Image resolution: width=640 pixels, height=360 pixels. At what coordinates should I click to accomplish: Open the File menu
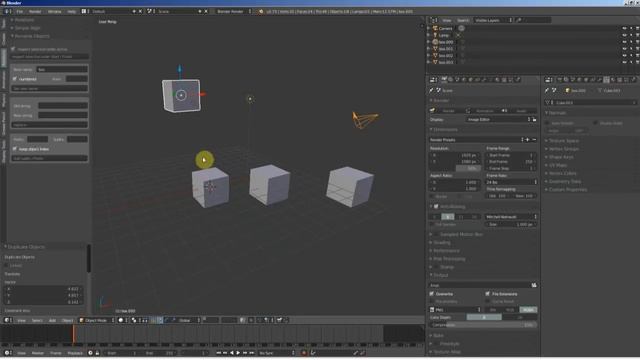[20, 11]
